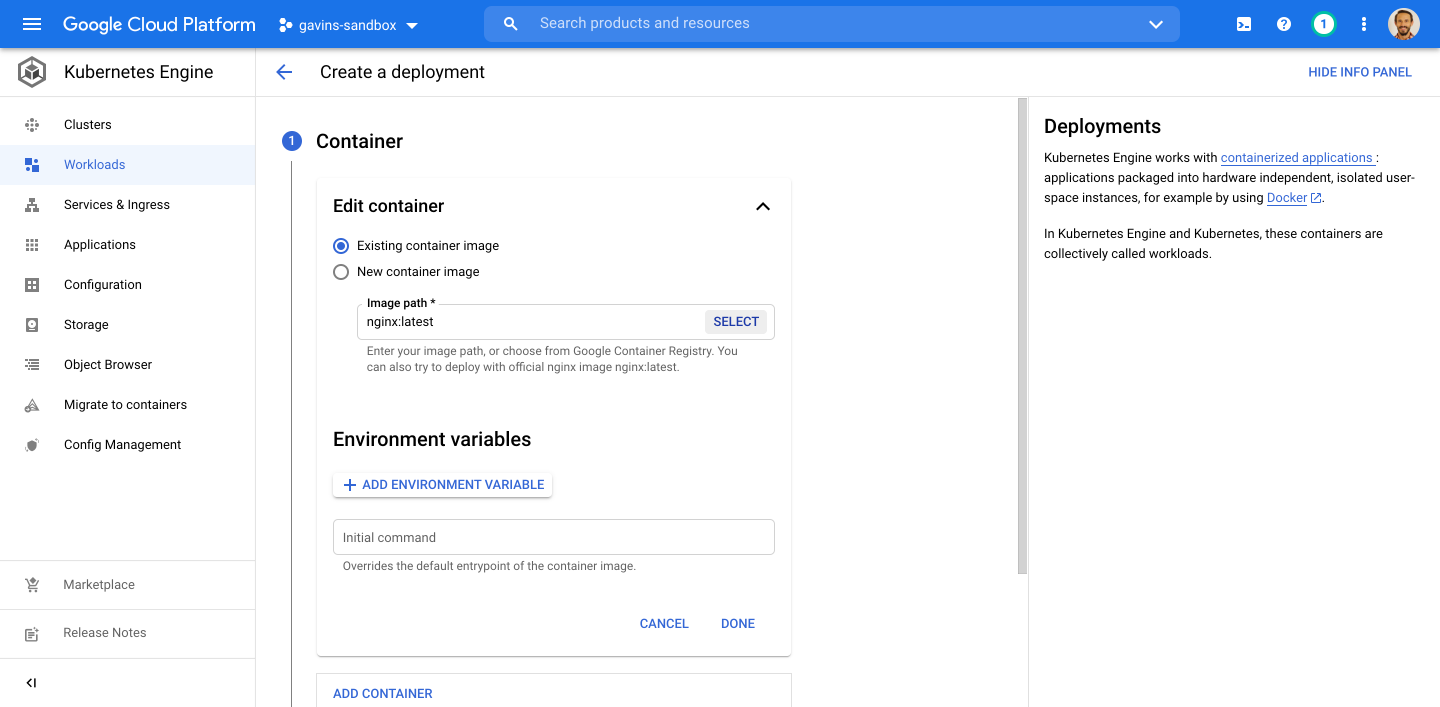Image resolution: width=1440 pixels, height=707 pixels.
Task: Collapse the Edit container section
Action: click(763, 206)
